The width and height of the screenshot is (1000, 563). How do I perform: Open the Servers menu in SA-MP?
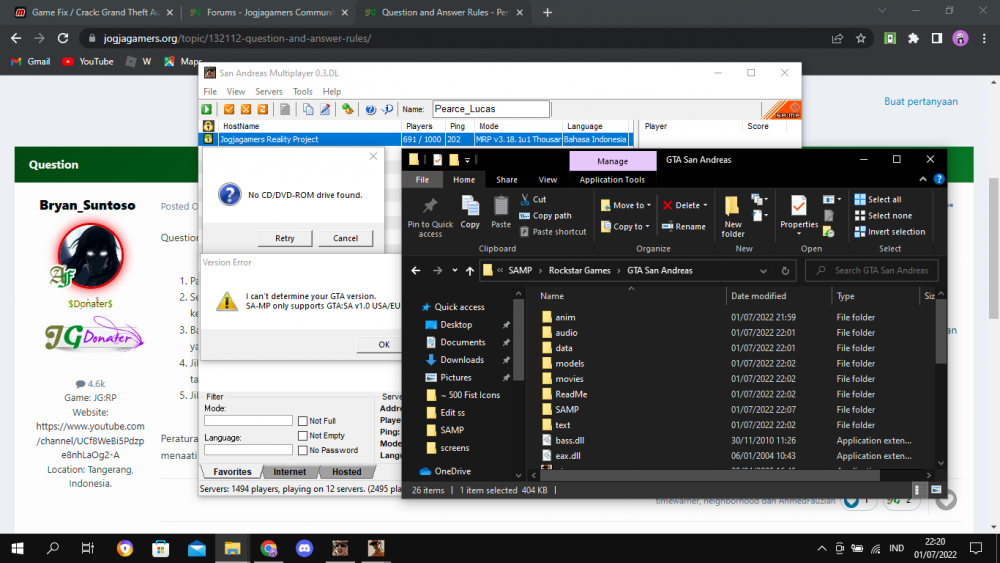click(268, 91)
